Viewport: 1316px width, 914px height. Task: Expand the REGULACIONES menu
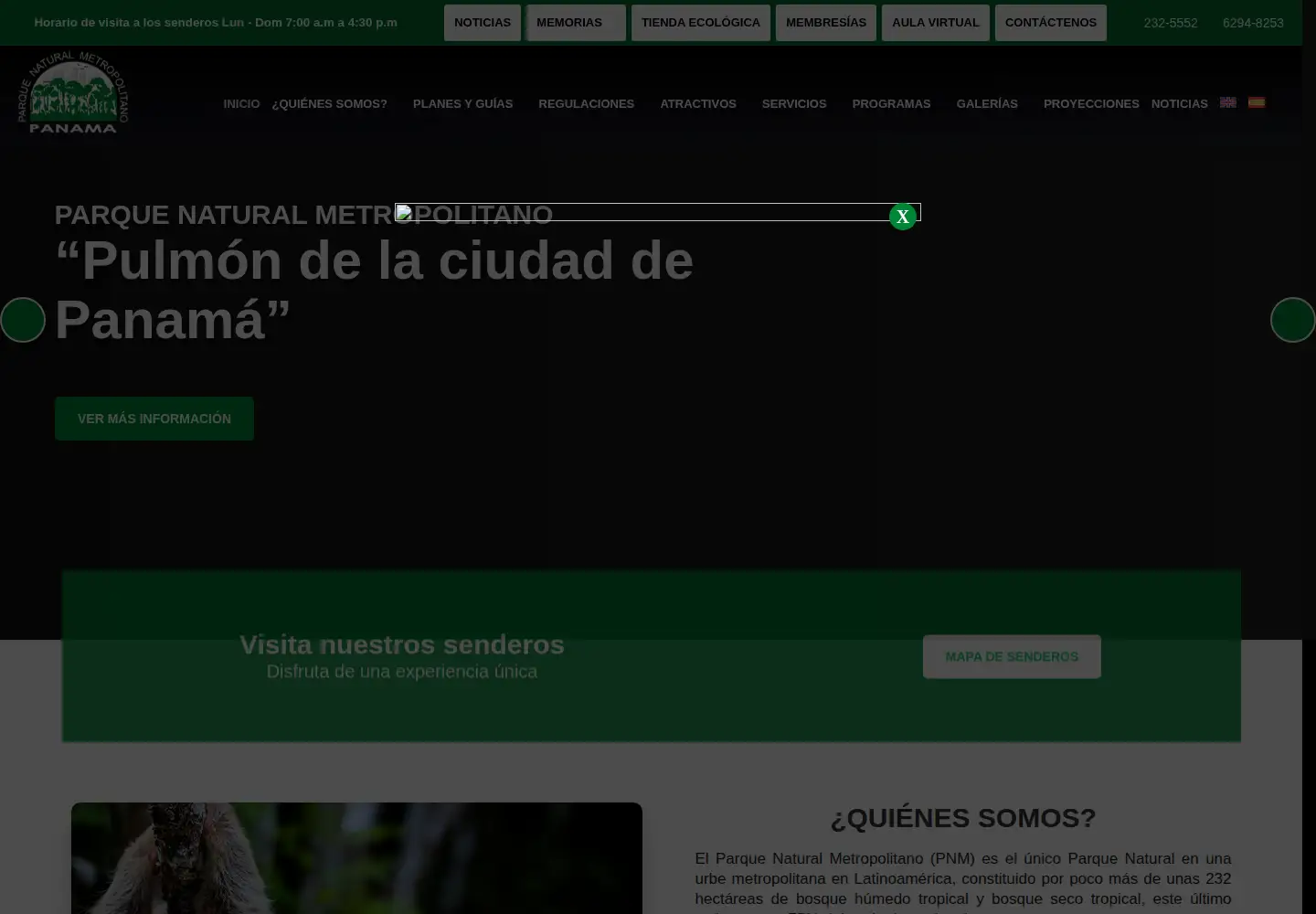tap(586, 104)
